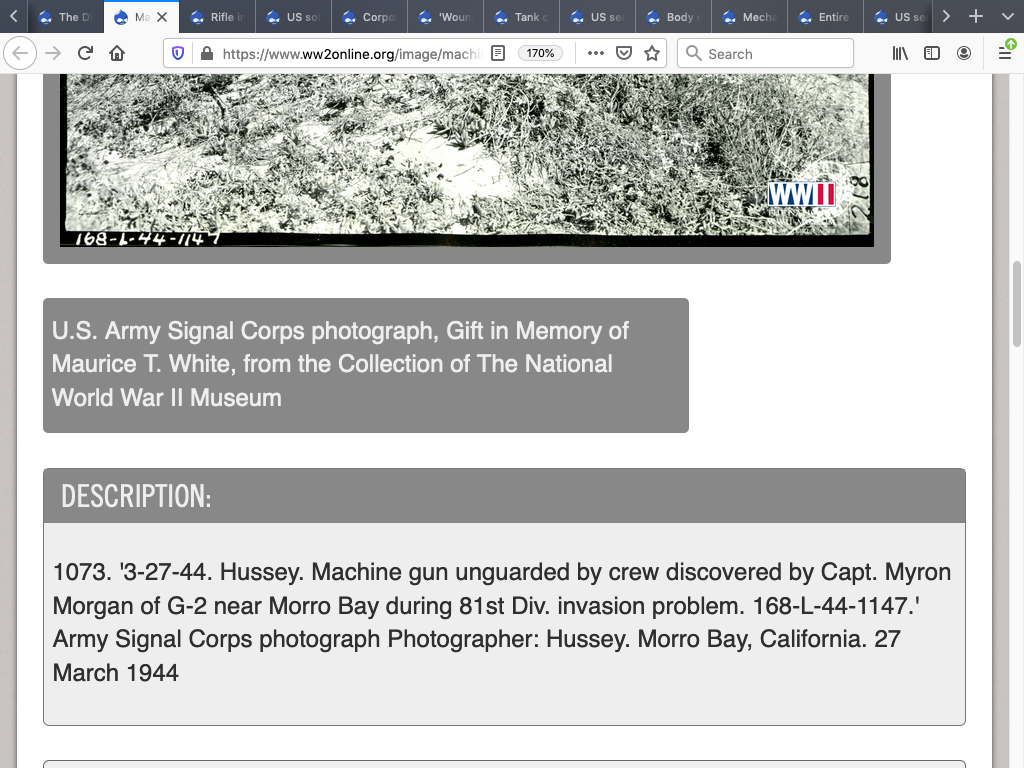Click the vertical page scrollbar thumb
Image resolution: width=1024 pixels, height=768 pixels.
tap(1016, 303)
